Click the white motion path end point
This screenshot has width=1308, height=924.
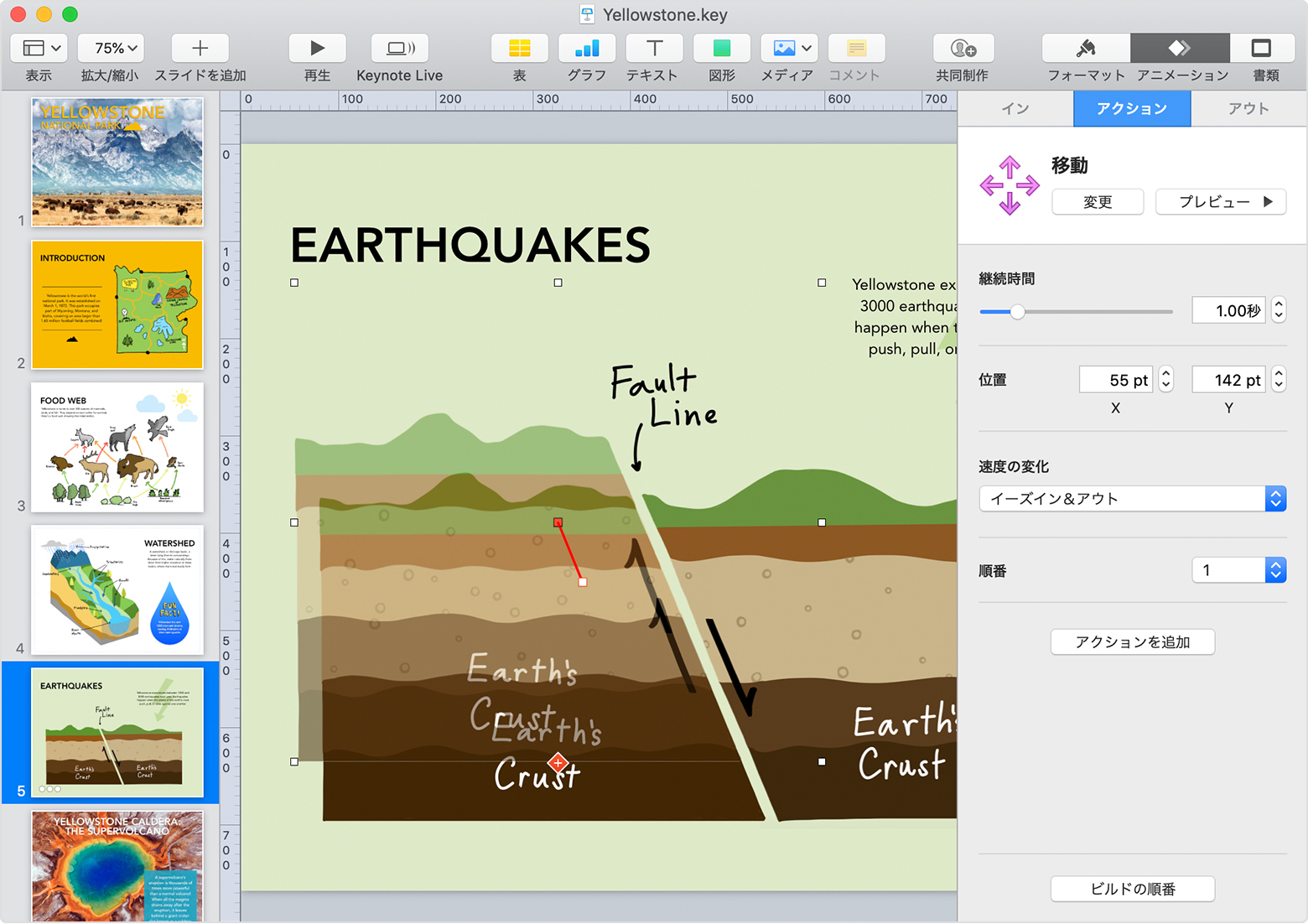(x=583, y=582)
